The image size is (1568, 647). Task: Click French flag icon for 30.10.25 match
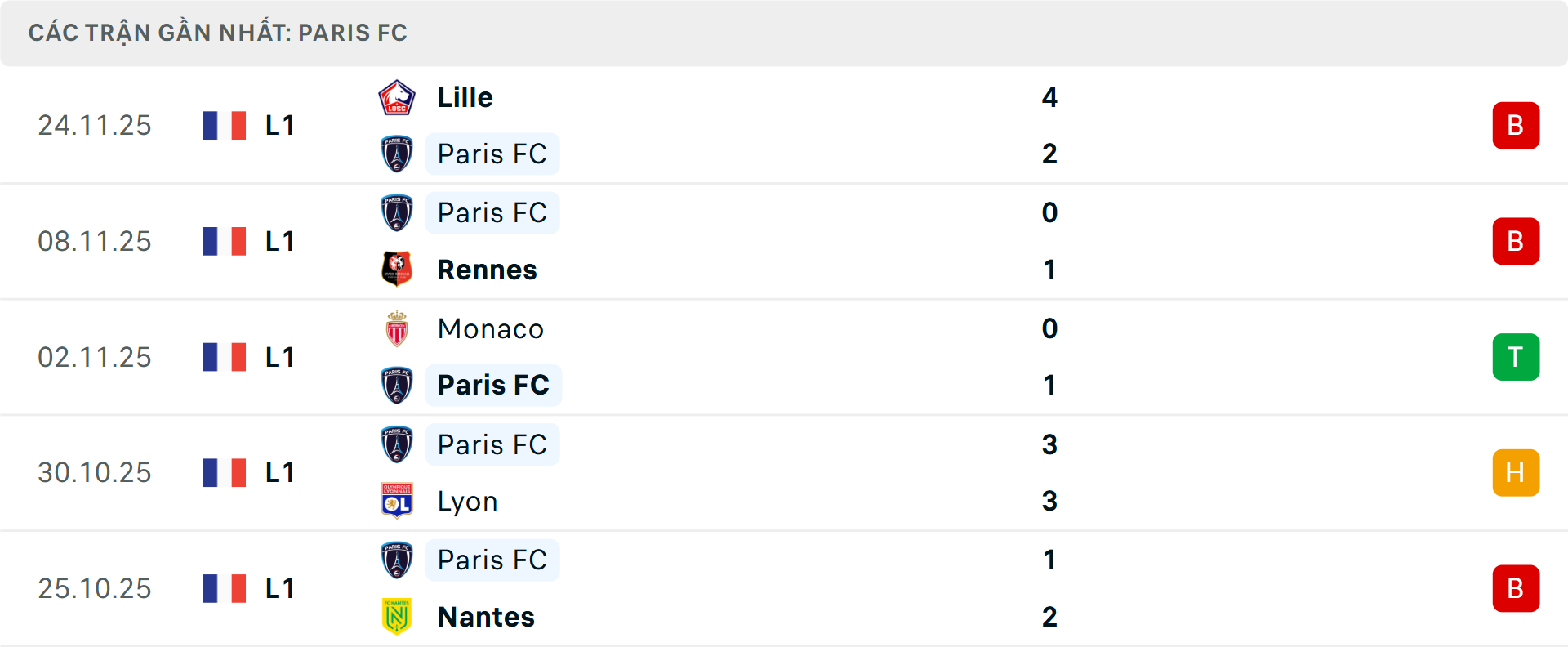click(225, 473)
